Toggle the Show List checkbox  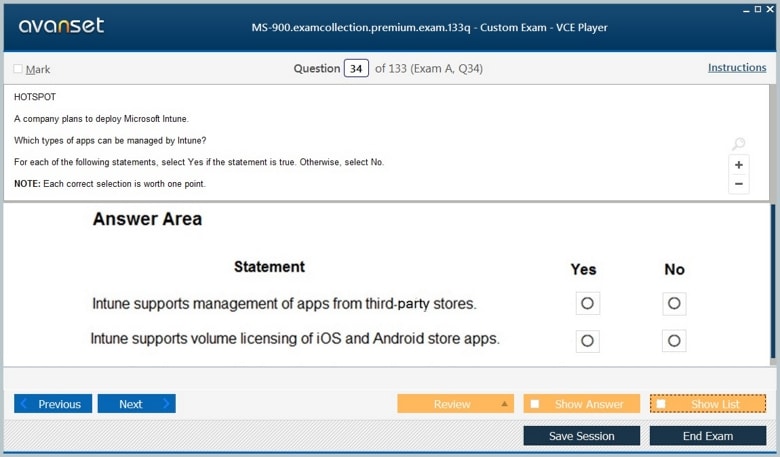(661, 404)
